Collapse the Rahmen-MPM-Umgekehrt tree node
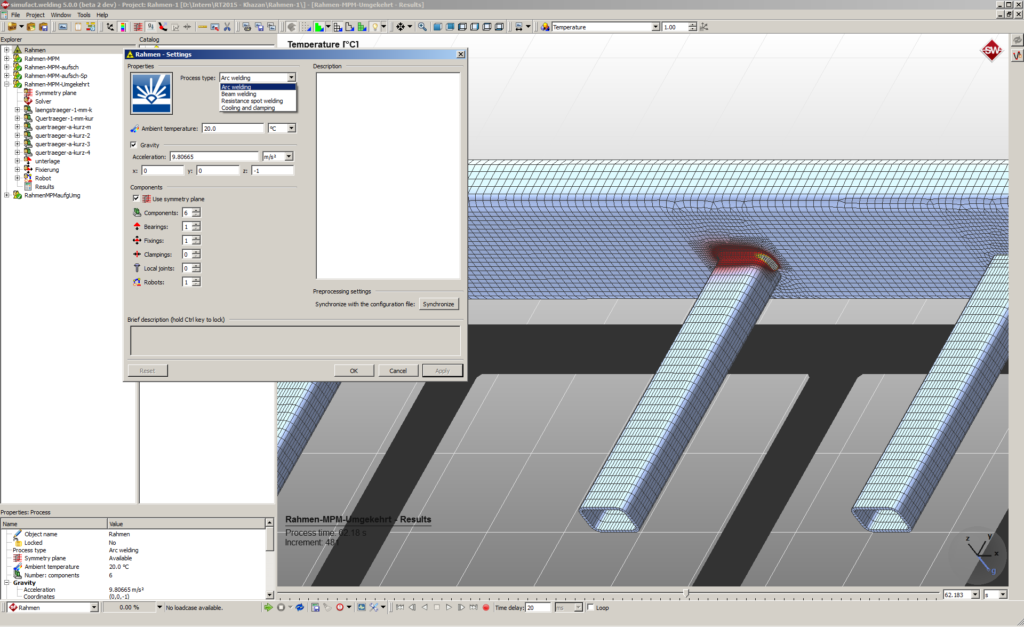This screenshot has width=1024, height=627. 7,84
